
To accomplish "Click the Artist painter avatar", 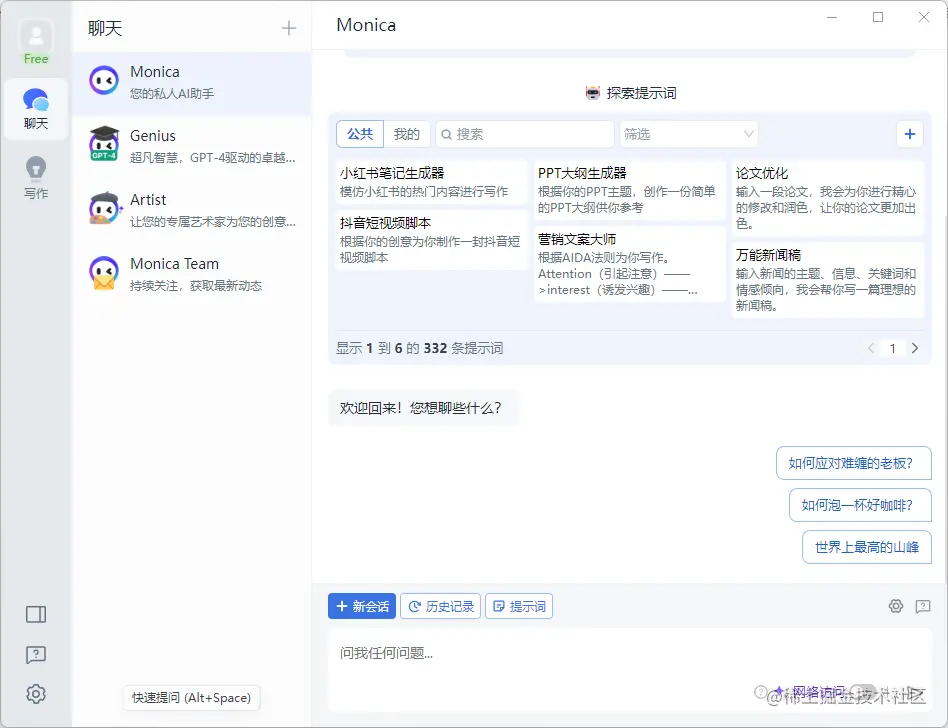I will 104,209.
